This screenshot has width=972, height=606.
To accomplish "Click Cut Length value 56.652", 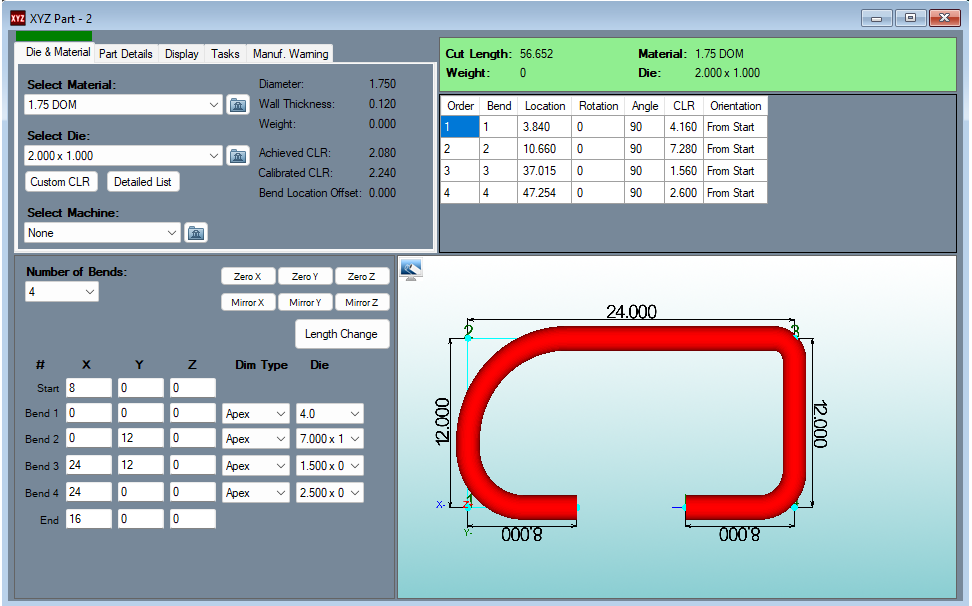I will [536, 54].
